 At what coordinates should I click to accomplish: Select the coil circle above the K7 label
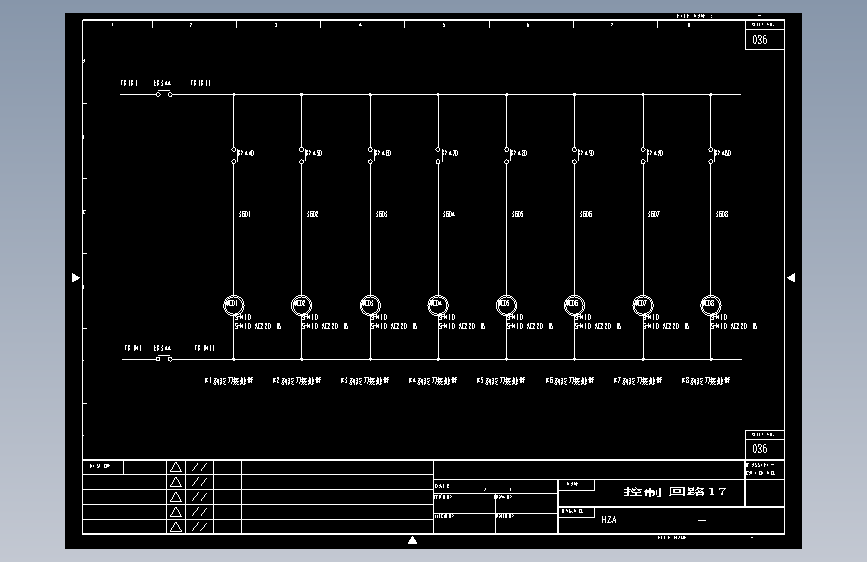pyautogui.click(x=643, y=305)
